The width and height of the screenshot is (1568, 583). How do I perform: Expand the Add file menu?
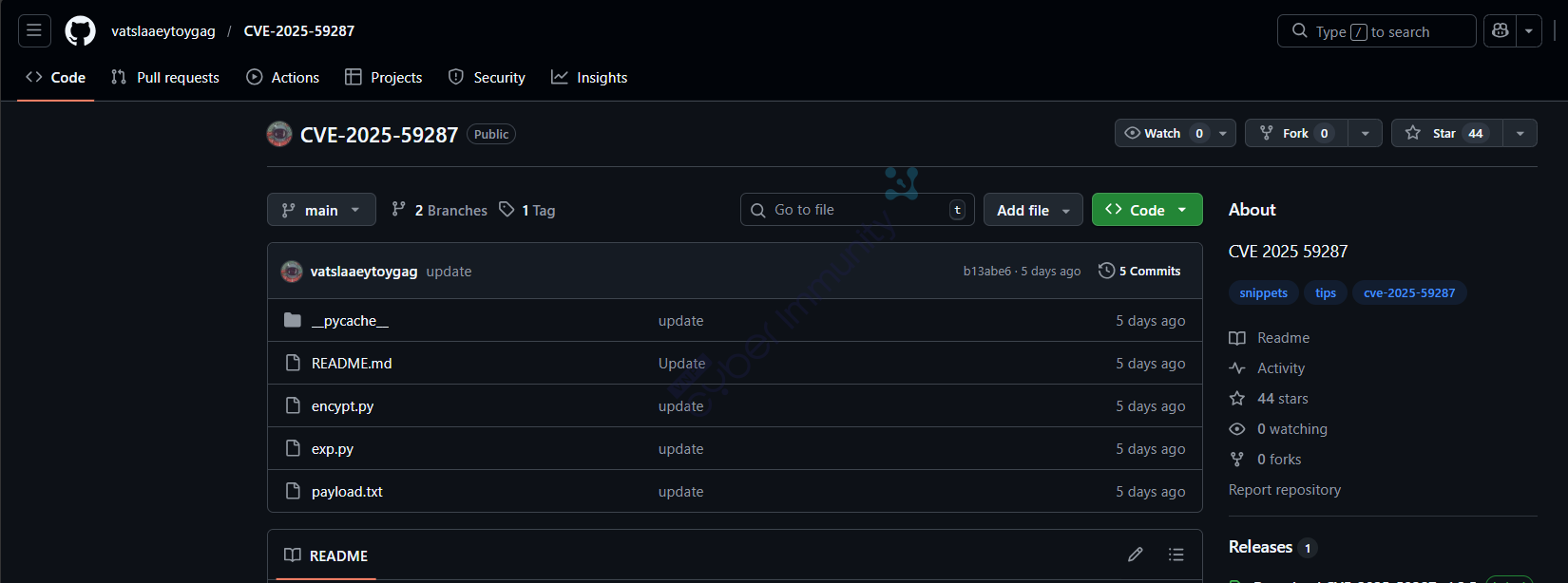[x=1033, y=210]
